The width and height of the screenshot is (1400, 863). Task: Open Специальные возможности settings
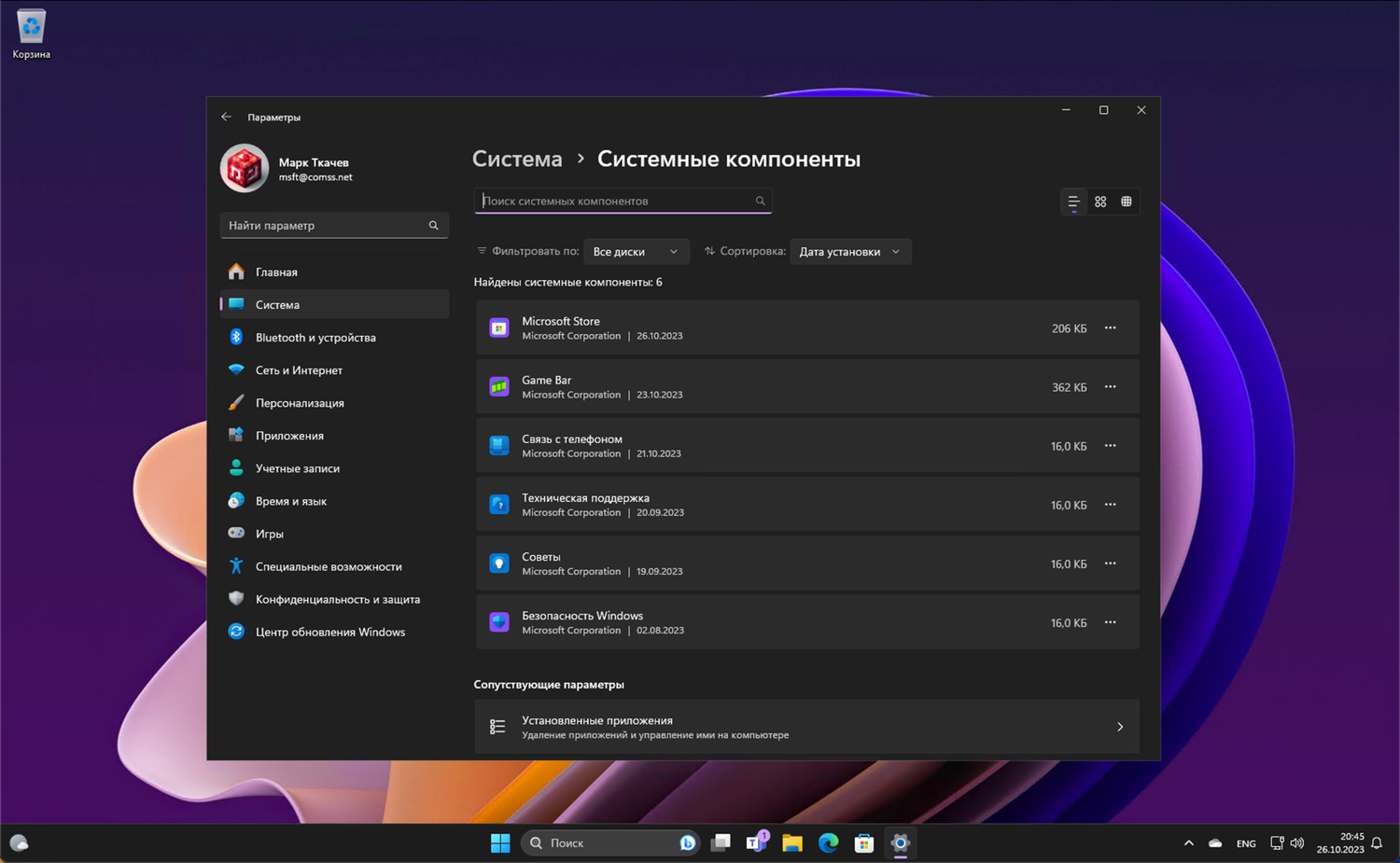(x=334, y=565)
